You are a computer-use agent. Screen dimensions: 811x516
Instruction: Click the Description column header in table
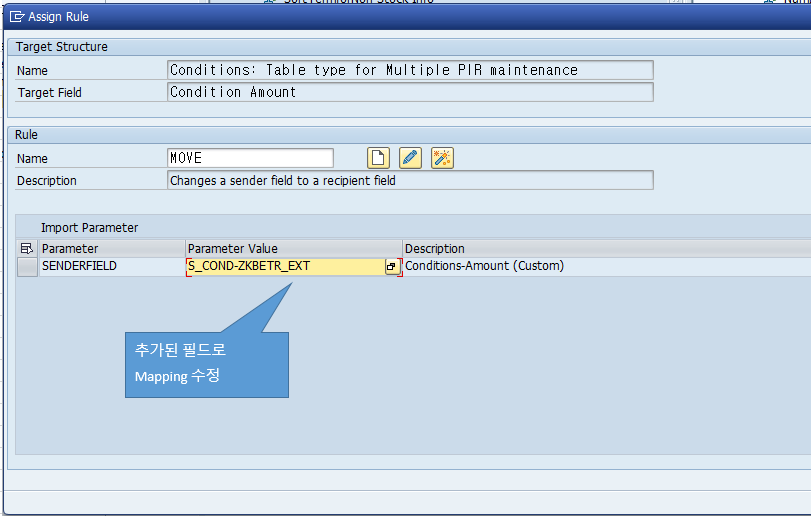coord(607,249)
